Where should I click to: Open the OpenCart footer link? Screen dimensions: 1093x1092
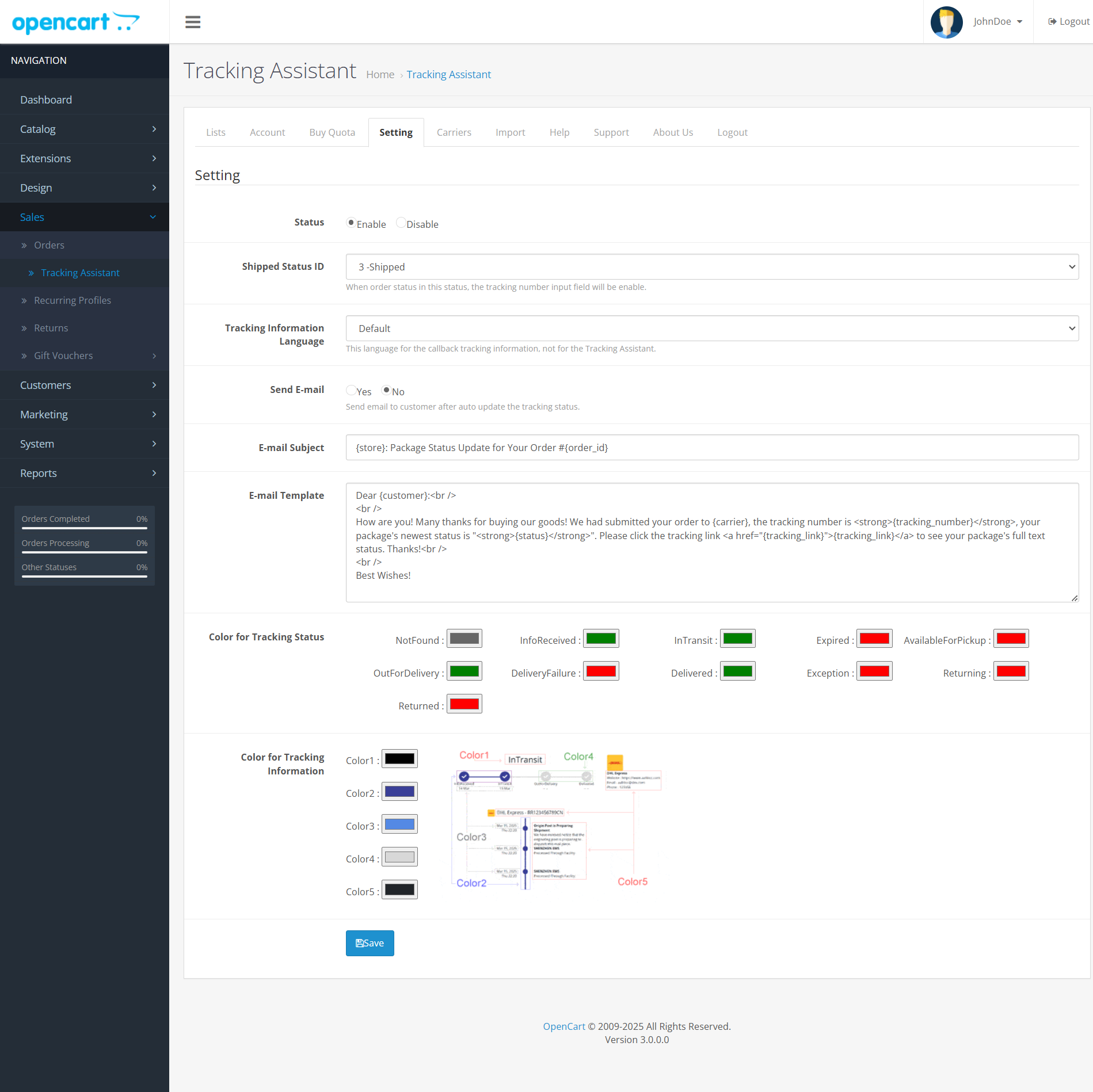563,1026
